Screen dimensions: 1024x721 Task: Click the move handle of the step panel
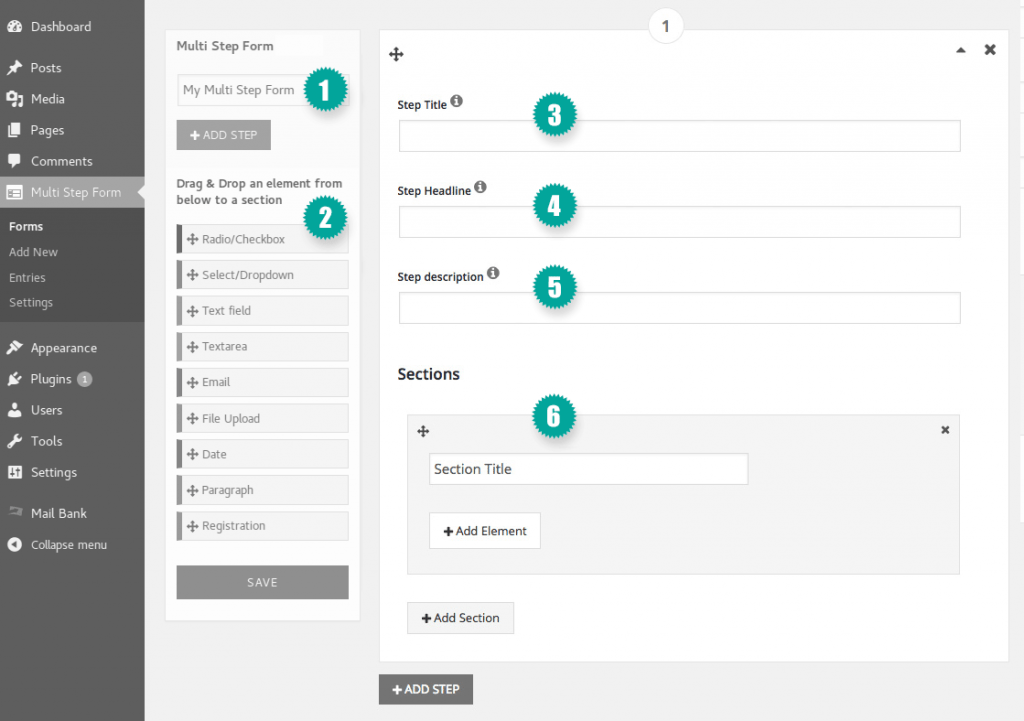point(396,54)
